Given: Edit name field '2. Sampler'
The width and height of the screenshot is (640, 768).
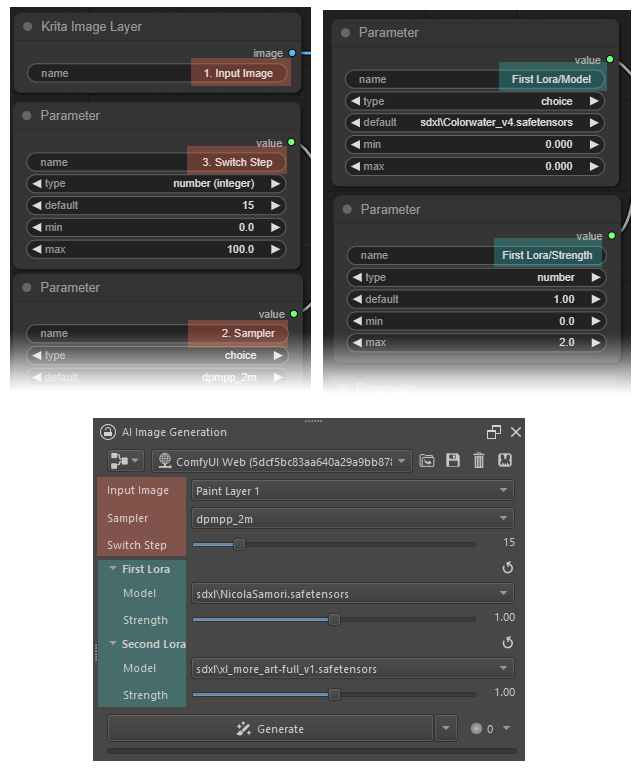Looking at the screenshot, I should click(157, 333).
